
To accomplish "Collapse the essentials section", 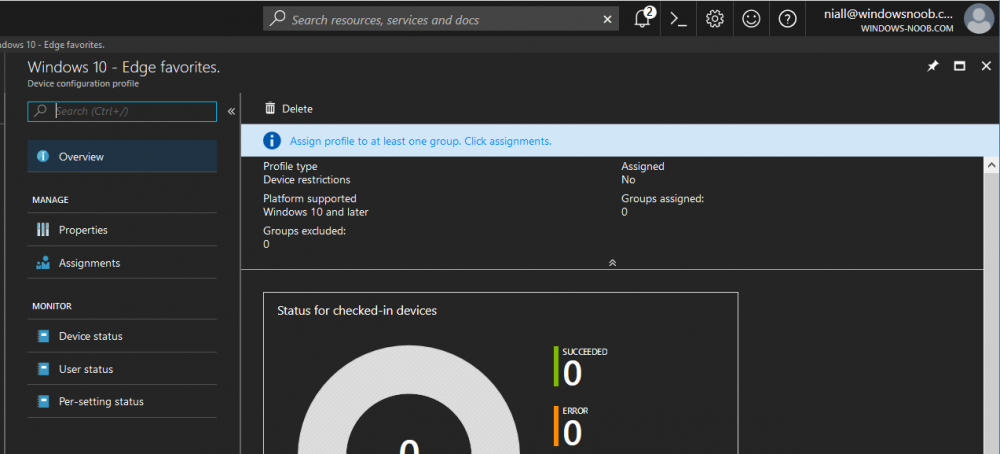I will tap(612, 262).
